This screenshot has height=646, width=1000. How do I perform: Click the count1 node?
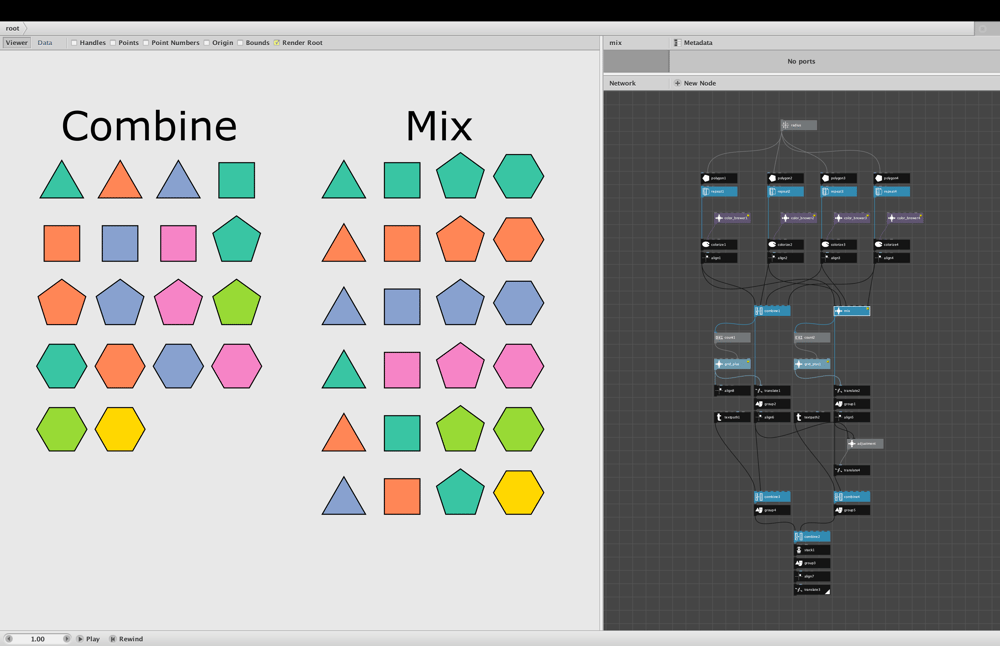point(732,337)
